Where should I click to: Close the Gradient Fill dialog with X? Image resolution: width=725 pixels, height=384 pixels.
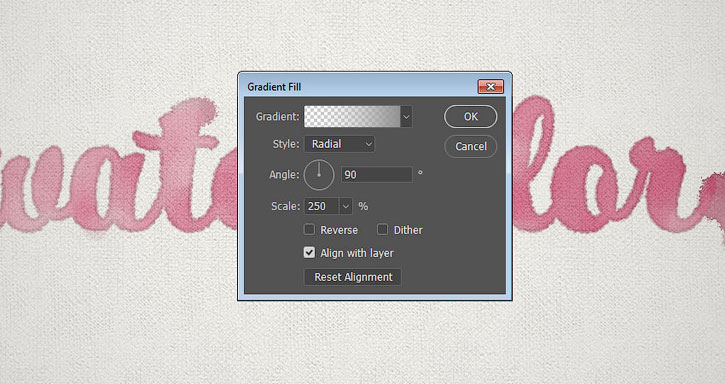pyautogui.click(x=491, y=87)
